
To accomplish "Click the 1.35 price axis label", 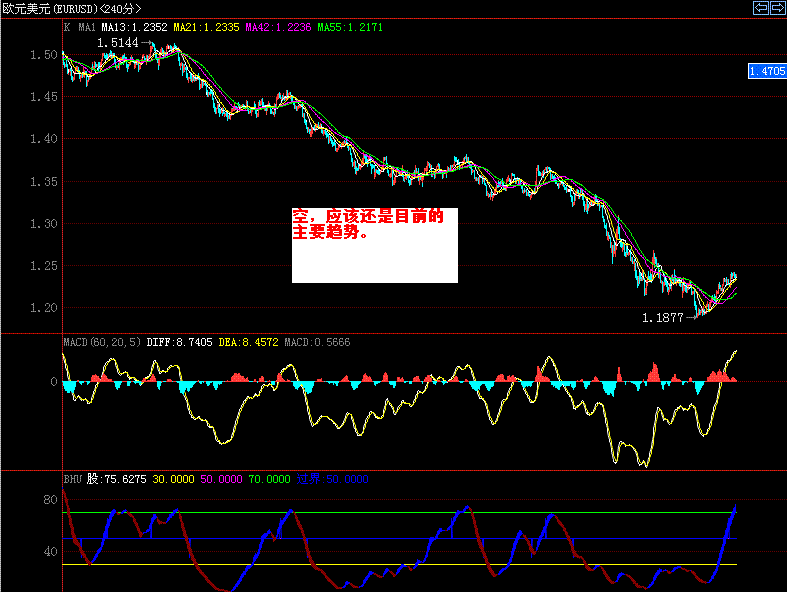I will click(x=44, y=182).
